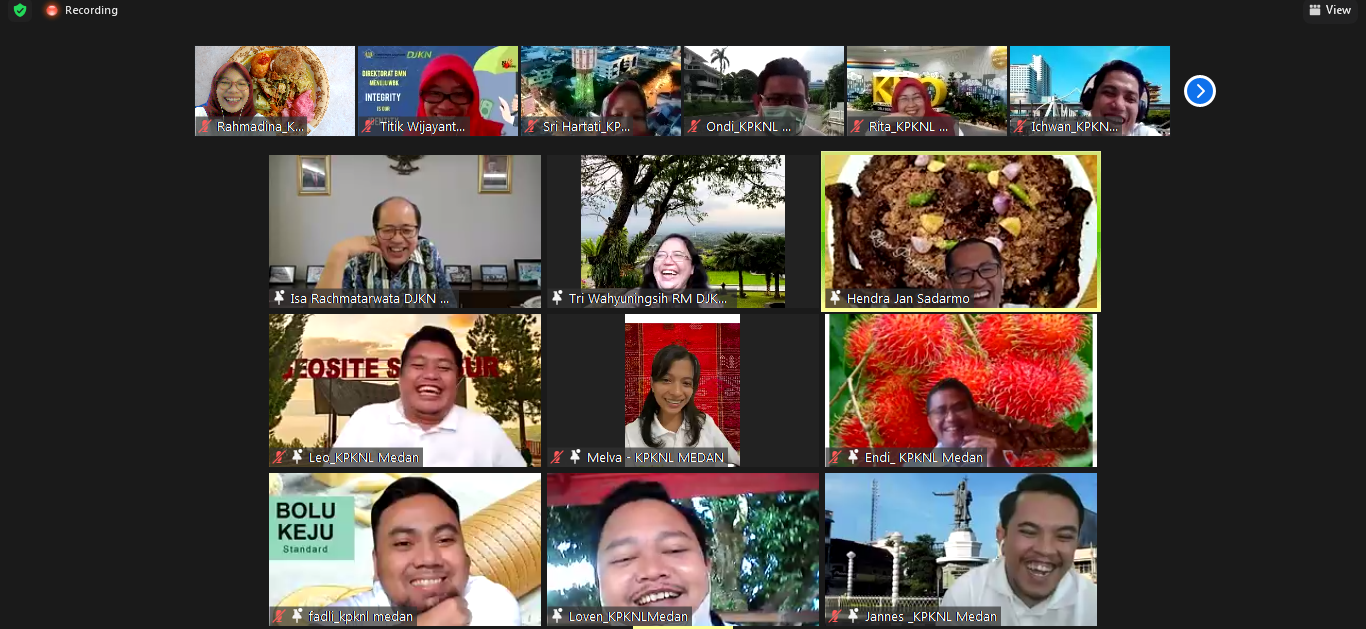Click muted microphone icon on Leo_KPKNL Medan

280,457
